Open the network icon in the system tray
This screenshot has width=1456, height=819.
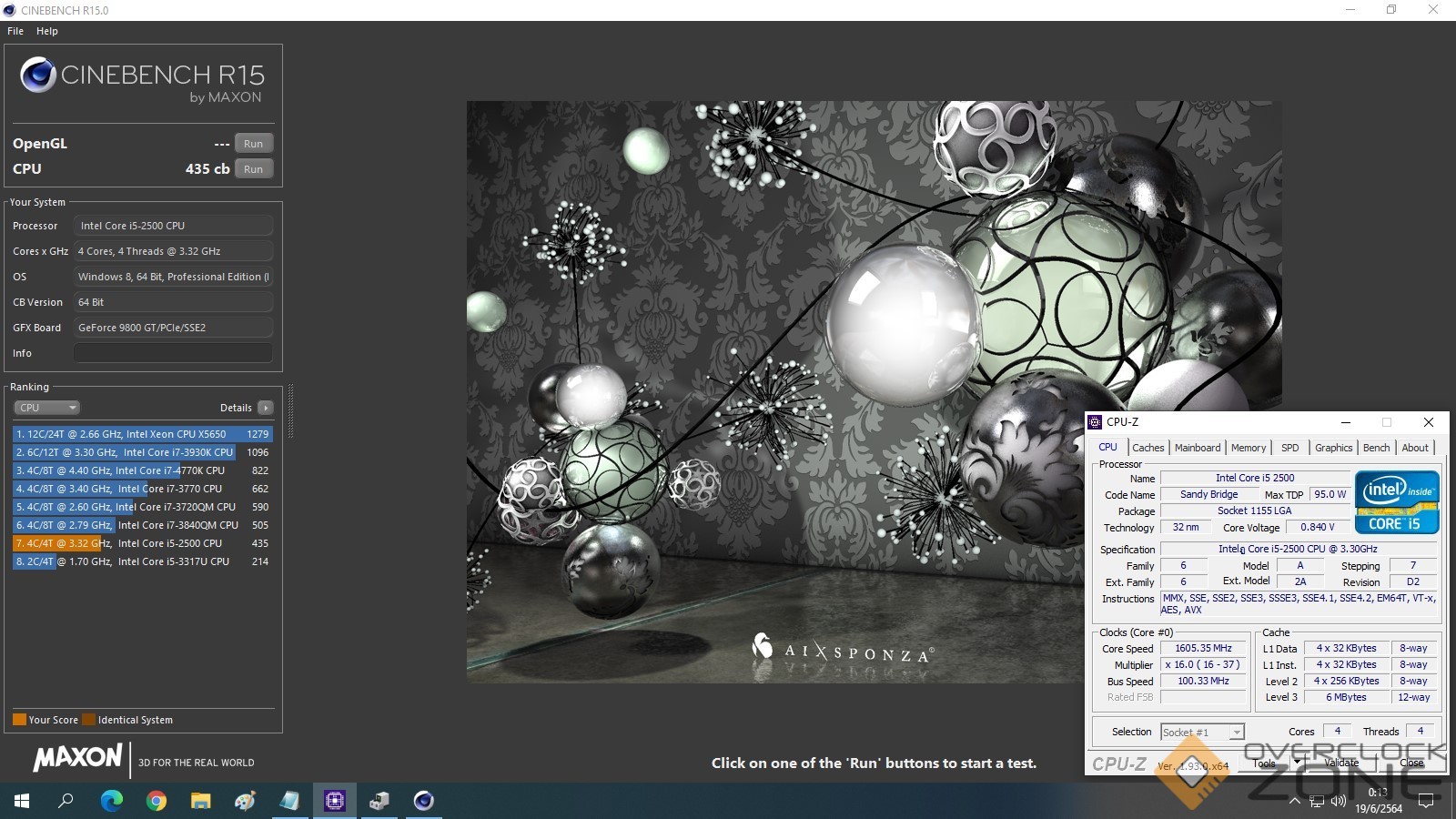tap(1316, 801)
